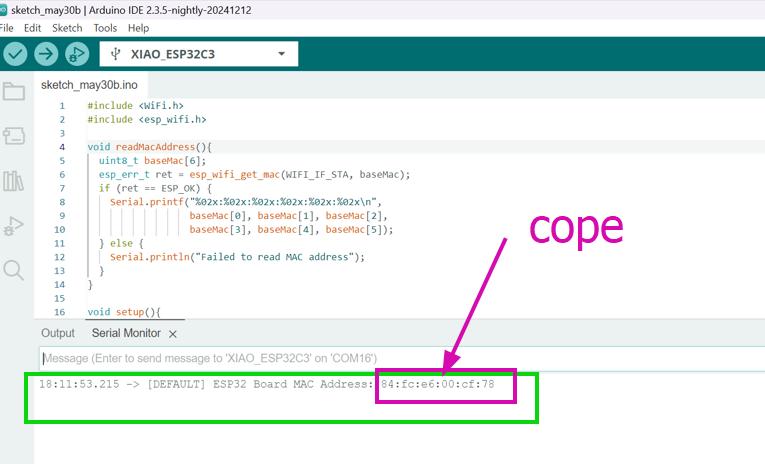
Task: Open the File menu
Action: tap(6, 28)
